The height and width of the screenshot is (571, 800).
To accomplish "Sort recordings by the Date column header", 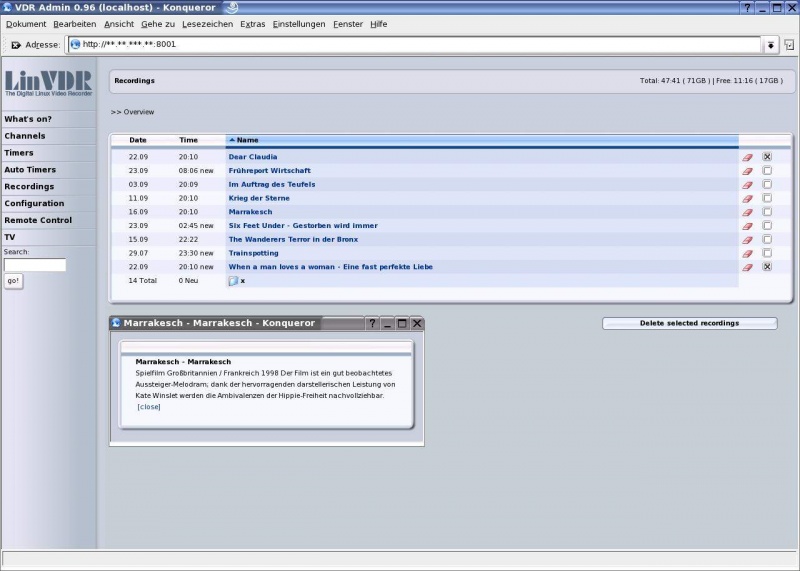I will coord(138,140).
